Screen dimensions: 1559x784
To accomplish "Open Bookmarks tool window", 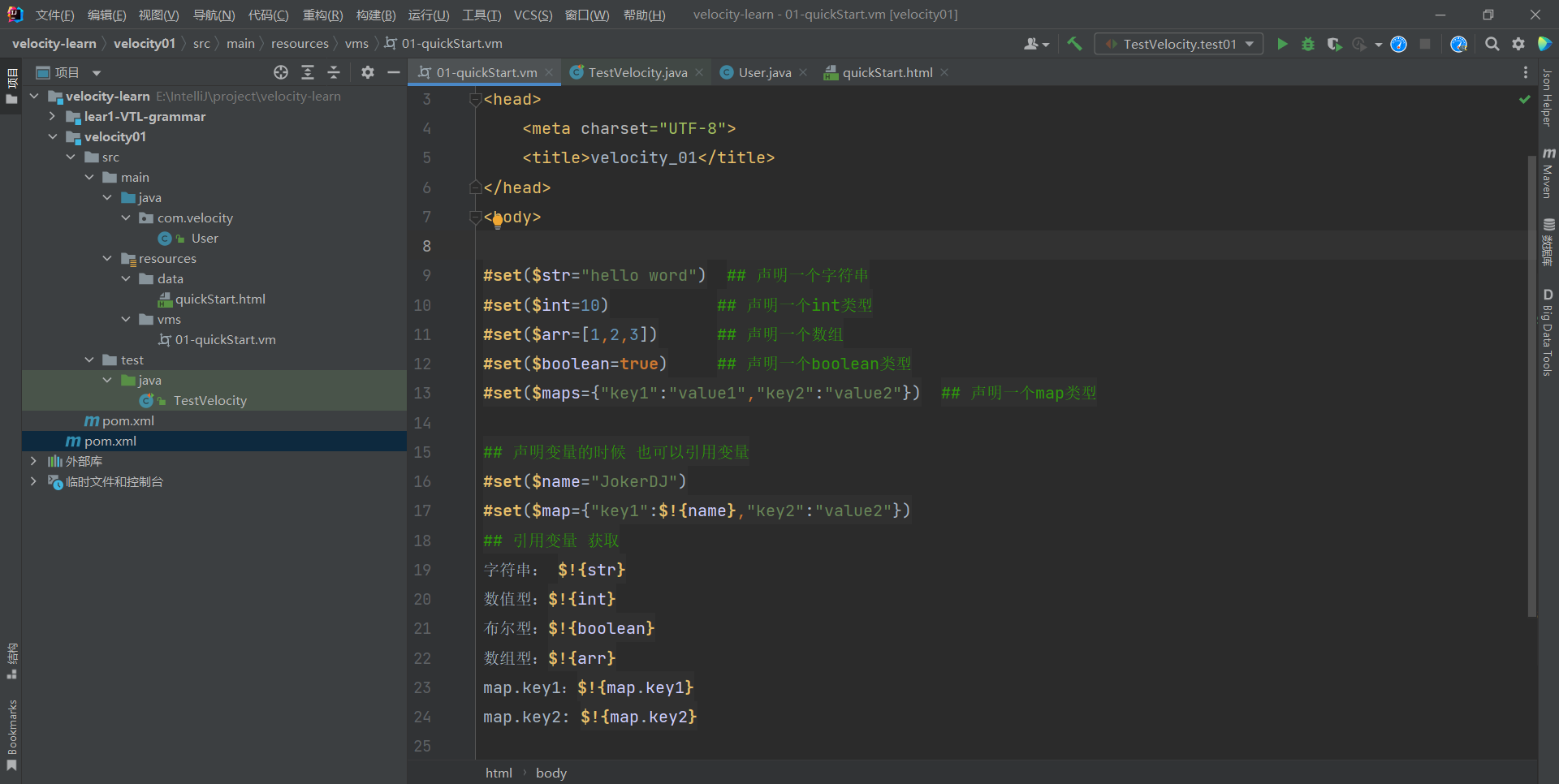I will click(x=11, y=734).
